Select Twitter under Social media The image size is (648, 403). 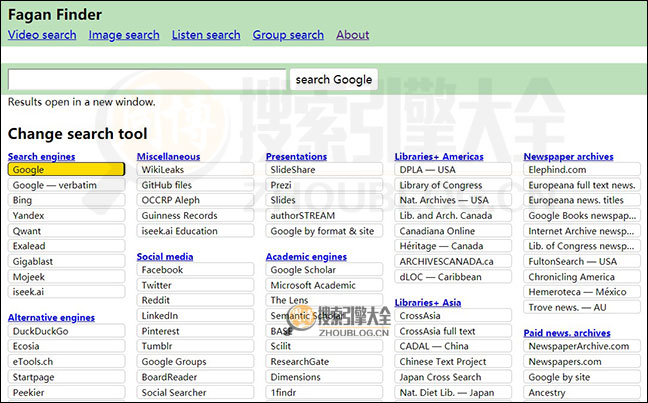[195, 285]
